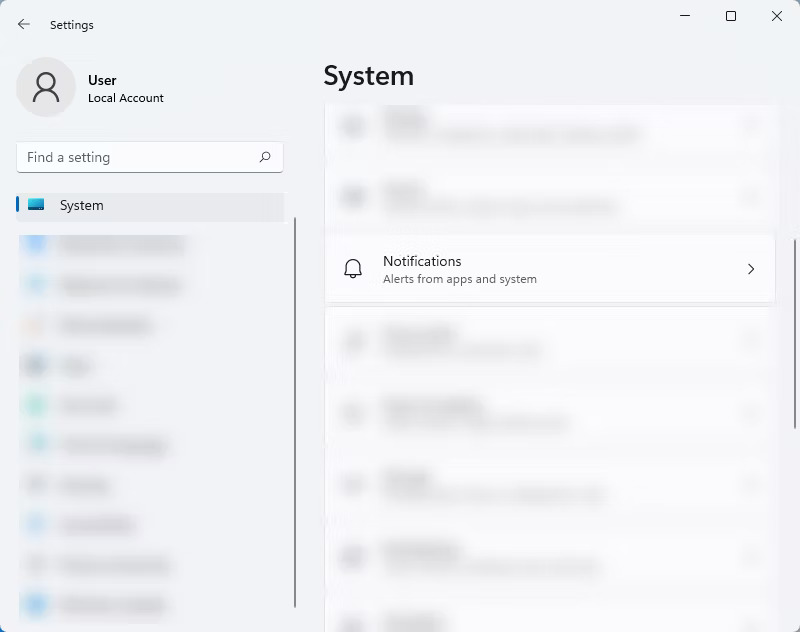Open the Gaming sidebar icon
This screenshot has height=632, width=800.
pyautogui.click(x=35, y=485)
